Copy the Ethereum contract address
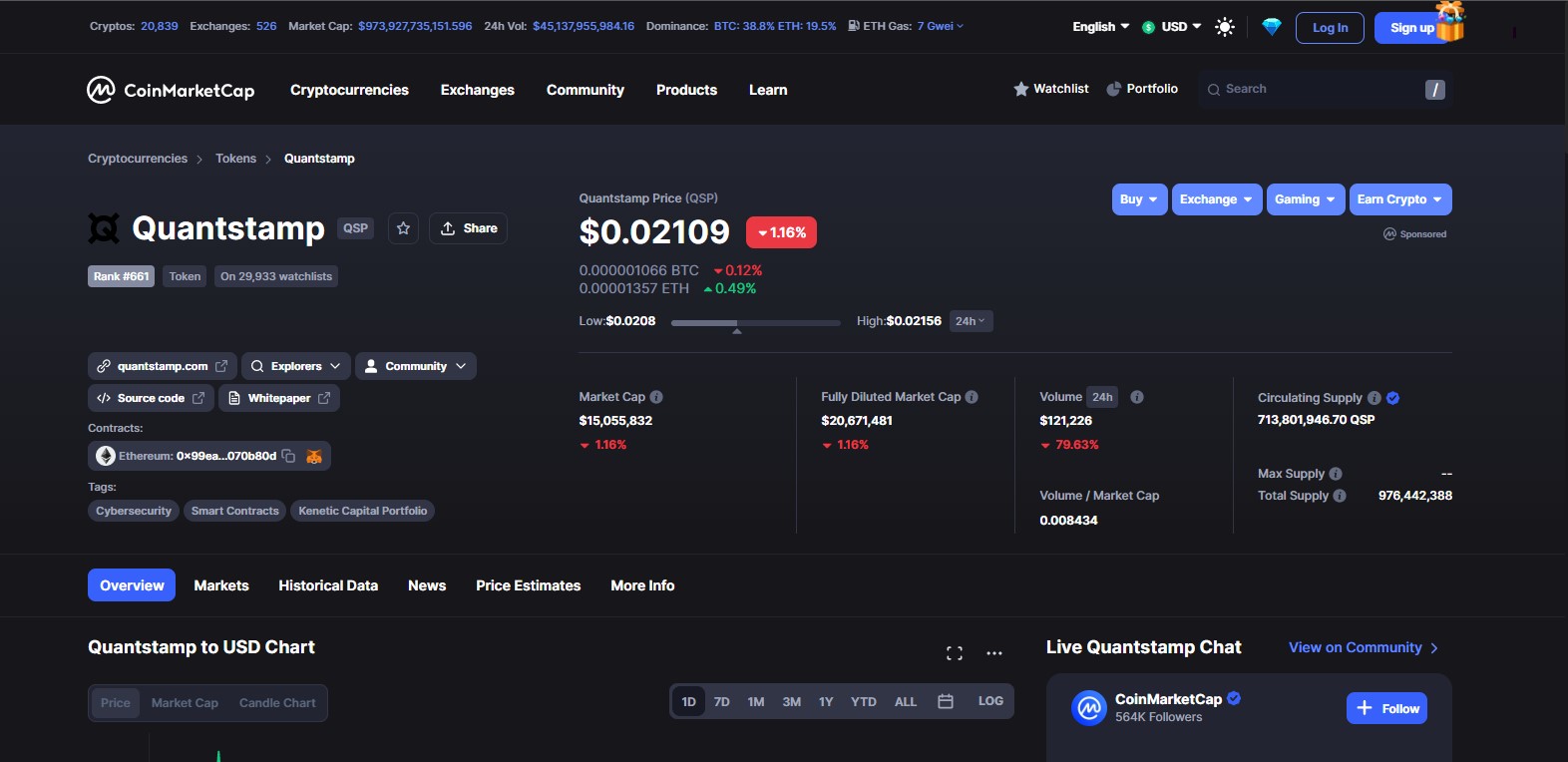 (x=288, y=456)
